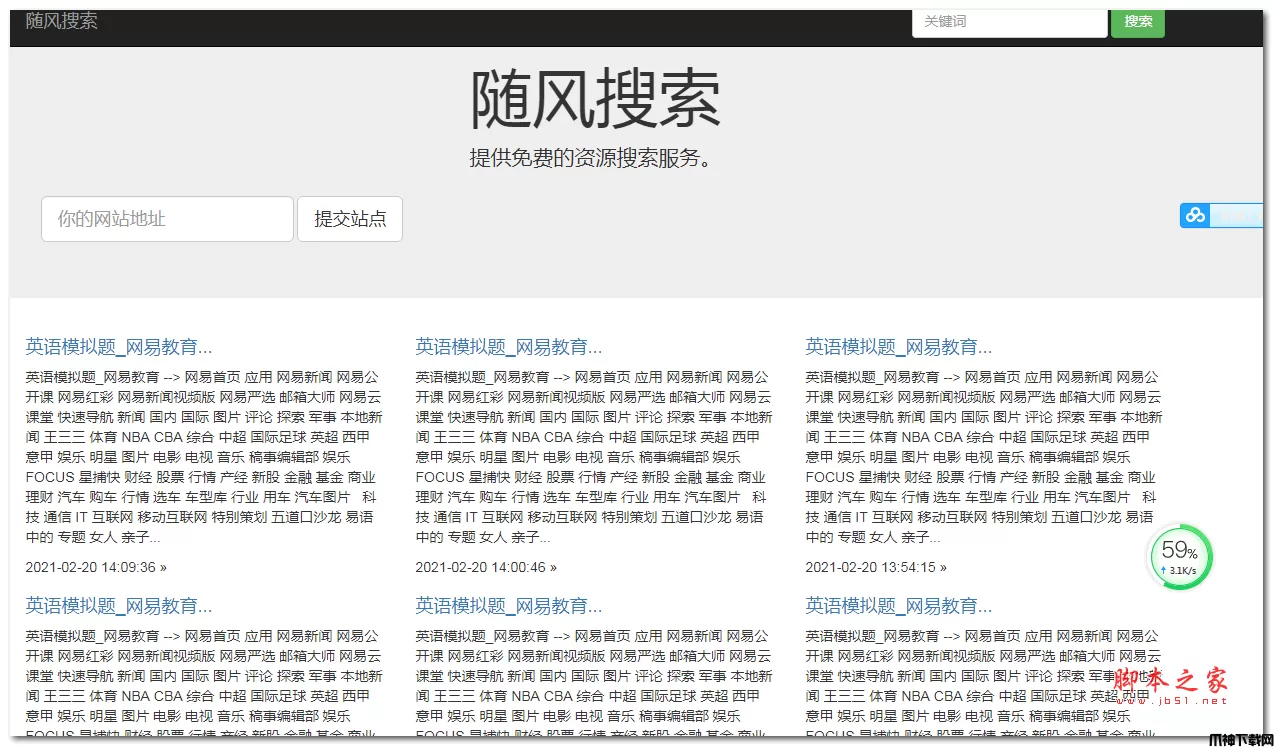This screenshot has height=747, width=1274.
Task: Click the first-row left article summary text
Action: pyautogui.click(x=202, y=457)
